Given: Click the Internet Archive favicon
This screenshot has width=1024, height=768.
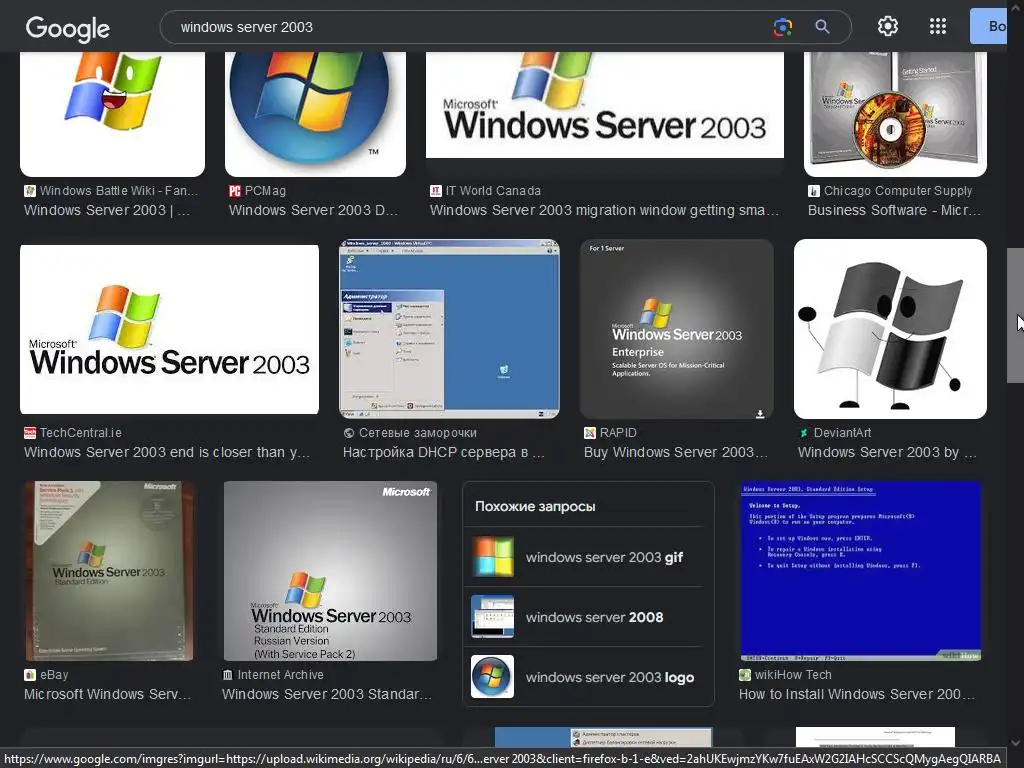Looking at the screenshot, I should point(227,675).
